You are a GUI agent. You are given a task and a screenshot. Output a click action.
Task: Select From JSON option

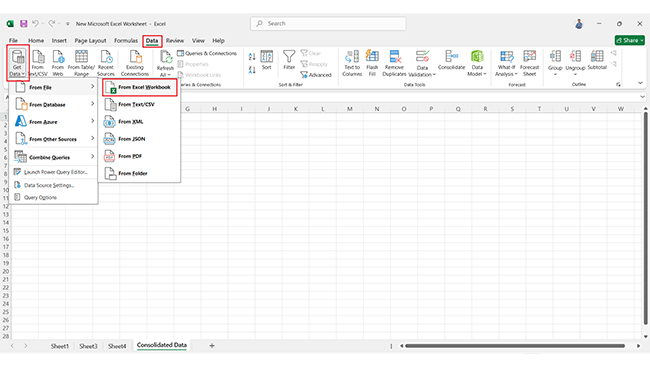(139, 139)
